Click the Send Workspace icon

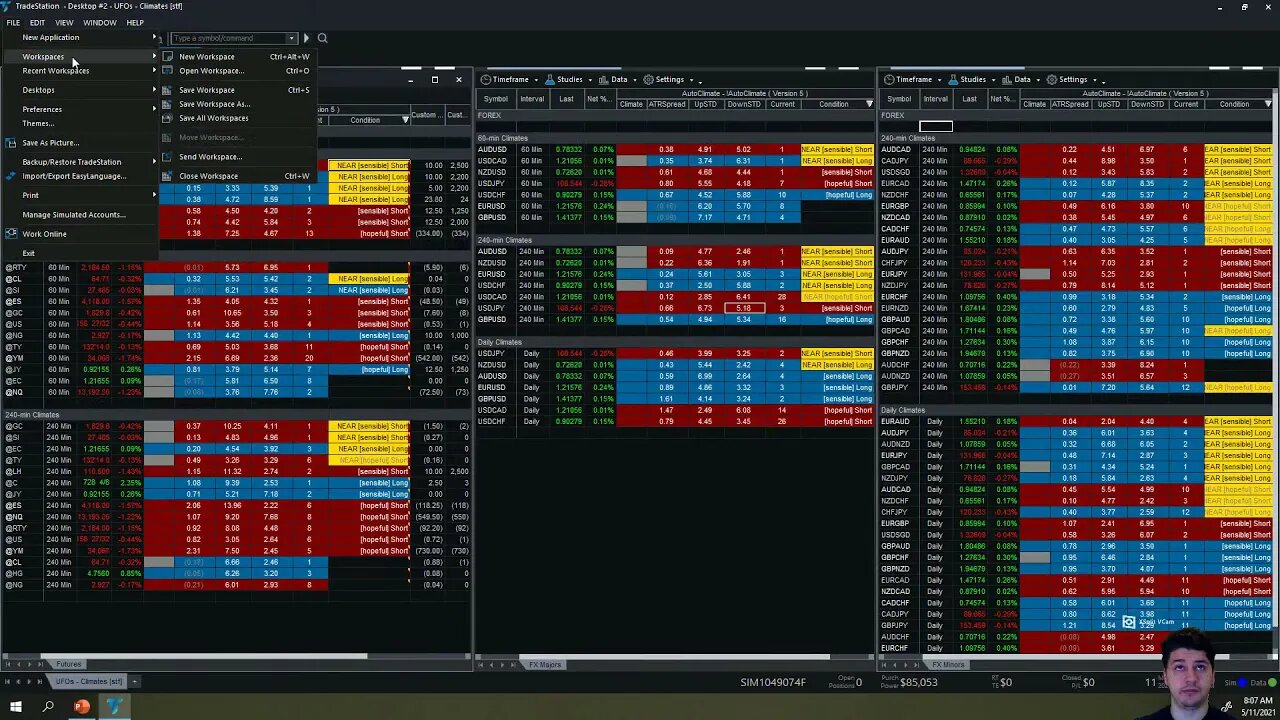pyautogui.click(x=170, y=157)
